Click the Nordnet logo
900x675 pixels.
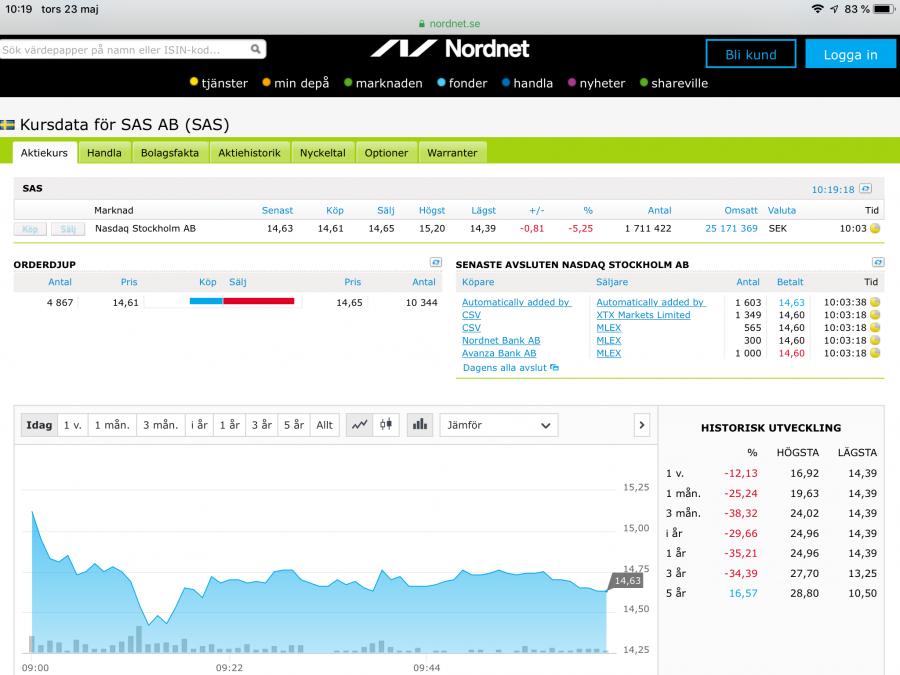click(449, 48)
